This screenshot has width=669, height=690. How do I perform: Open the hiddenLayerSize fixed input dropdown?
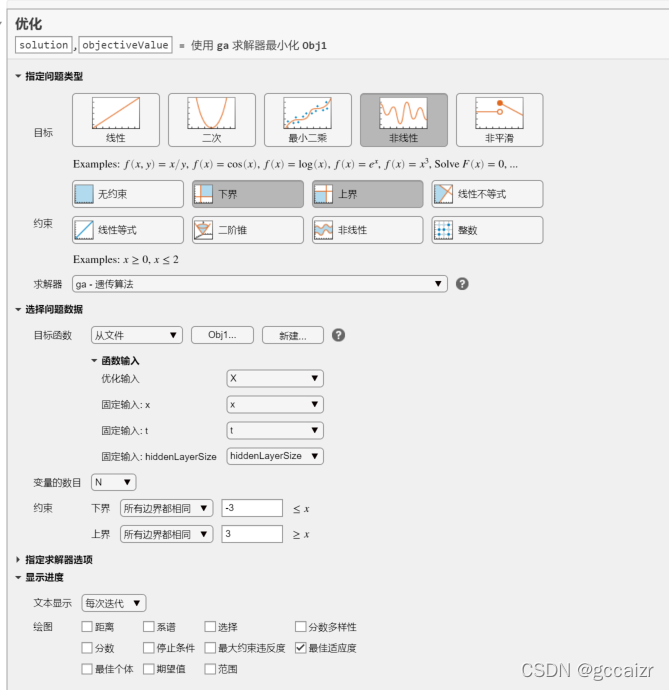[x=275, y=456]
